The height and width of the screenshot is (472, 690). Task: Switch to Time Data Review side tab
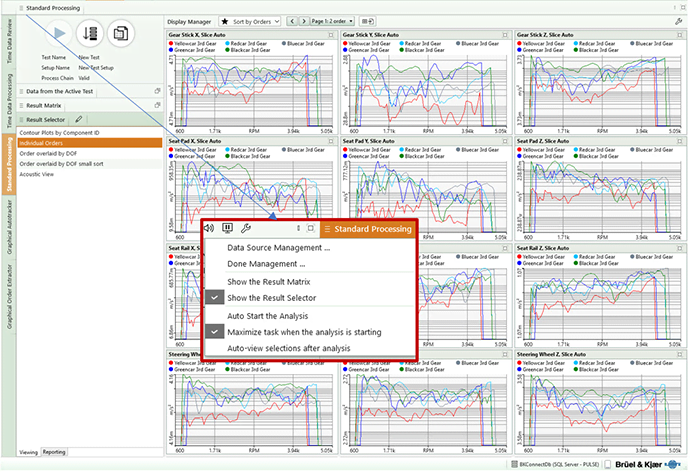[x=9, y=41]
